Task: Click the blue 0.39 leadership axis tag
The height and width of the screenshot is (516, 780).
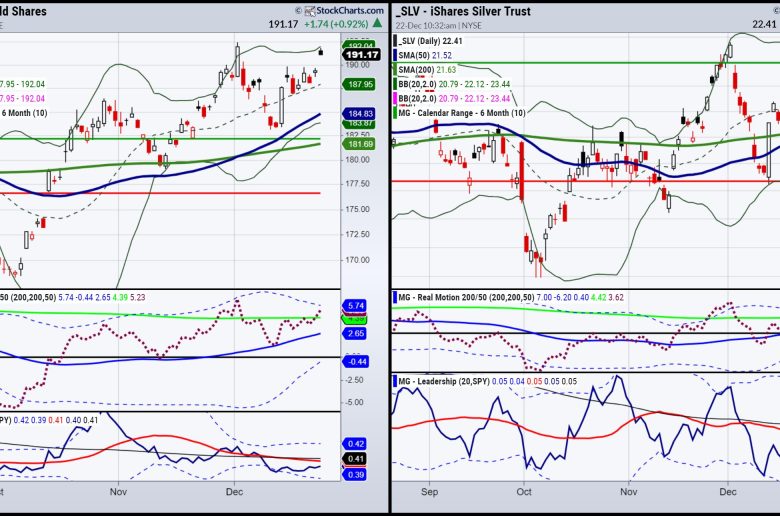Action: pos(355,475)
